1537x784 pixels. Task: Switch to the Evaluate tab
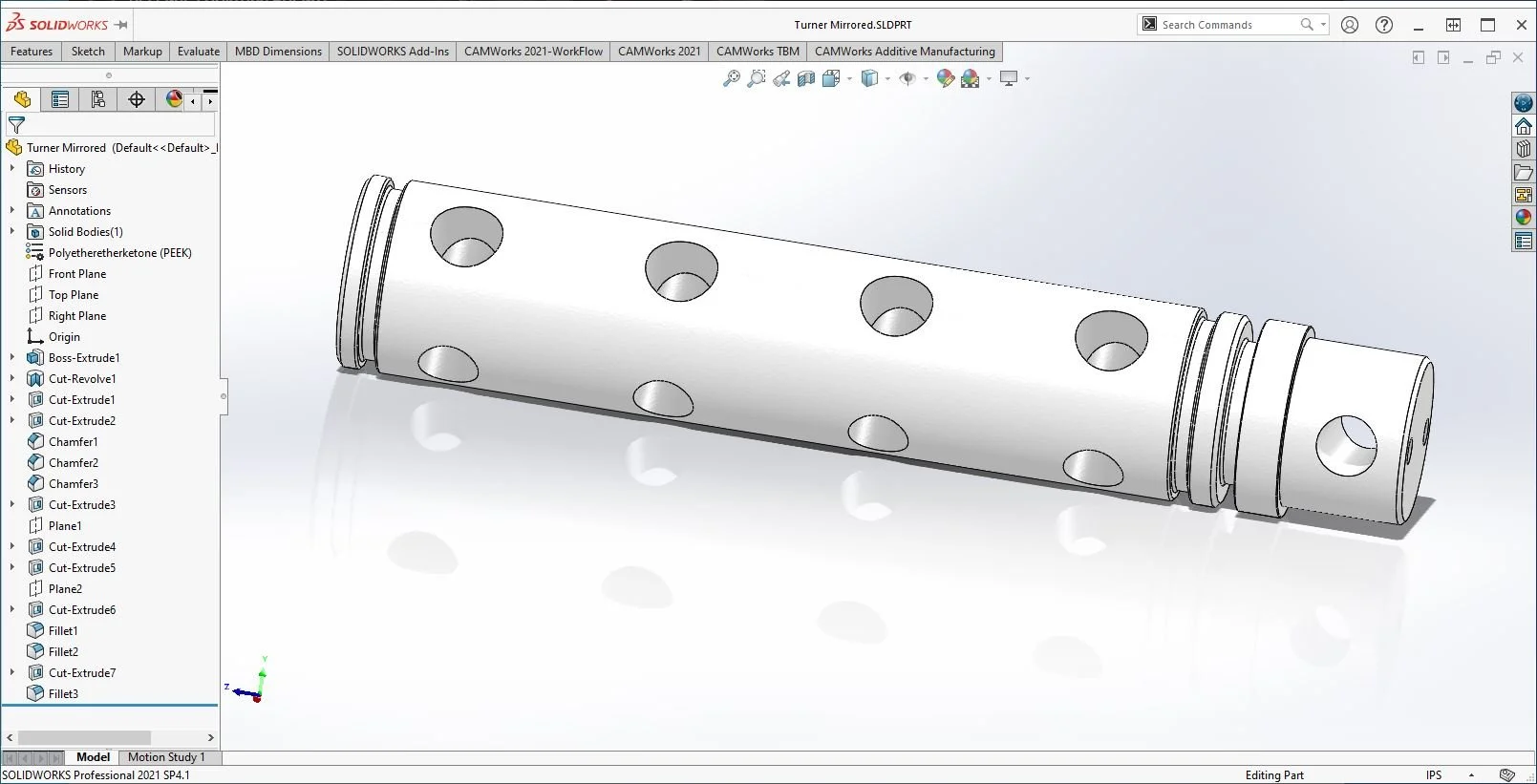[x=198, y=52]
